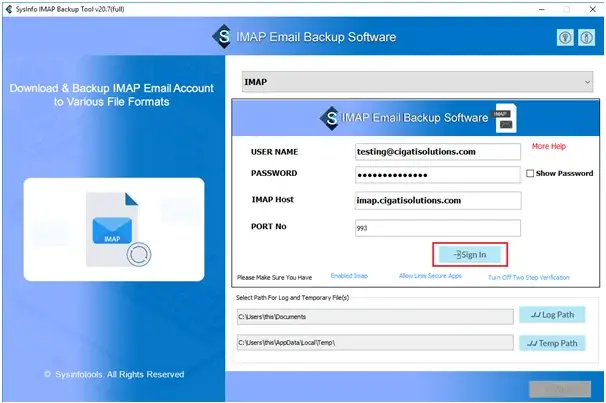Screen dimensions: 606x403
Task: Click 'Select Path For Log and Temporary File(s)' label
Action: (x=293, y=298)
